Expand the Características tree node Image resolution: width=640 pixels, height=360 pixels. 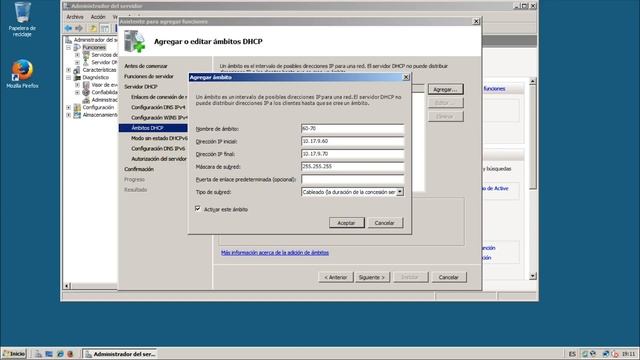[69, 70]
